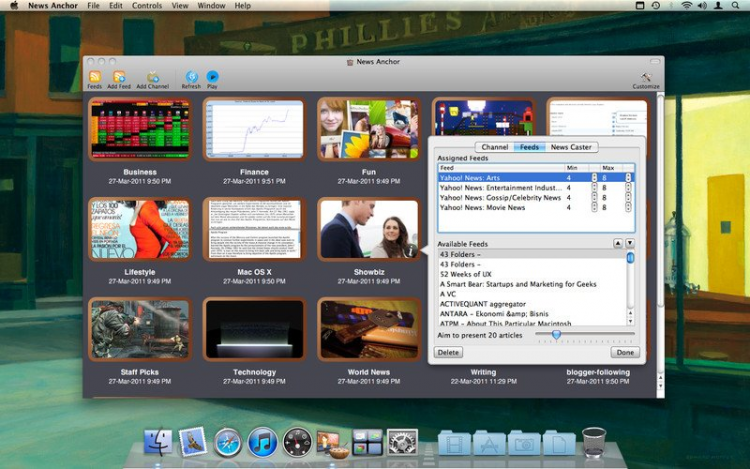Switch to the News Caster tab

click(571, 147)
